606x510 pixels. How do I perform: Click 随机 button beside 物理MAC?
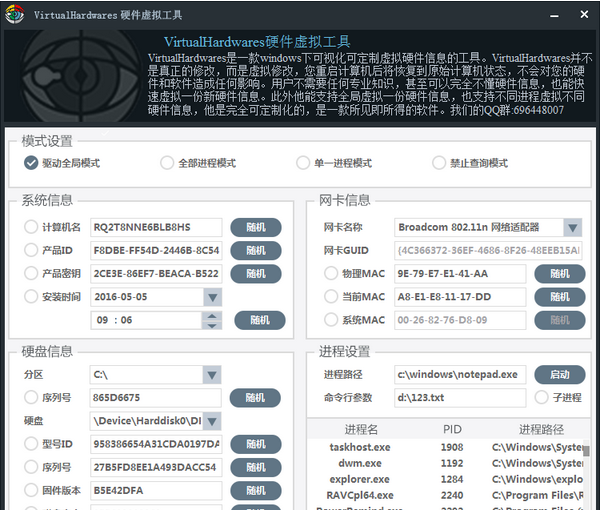pos(560,273)
